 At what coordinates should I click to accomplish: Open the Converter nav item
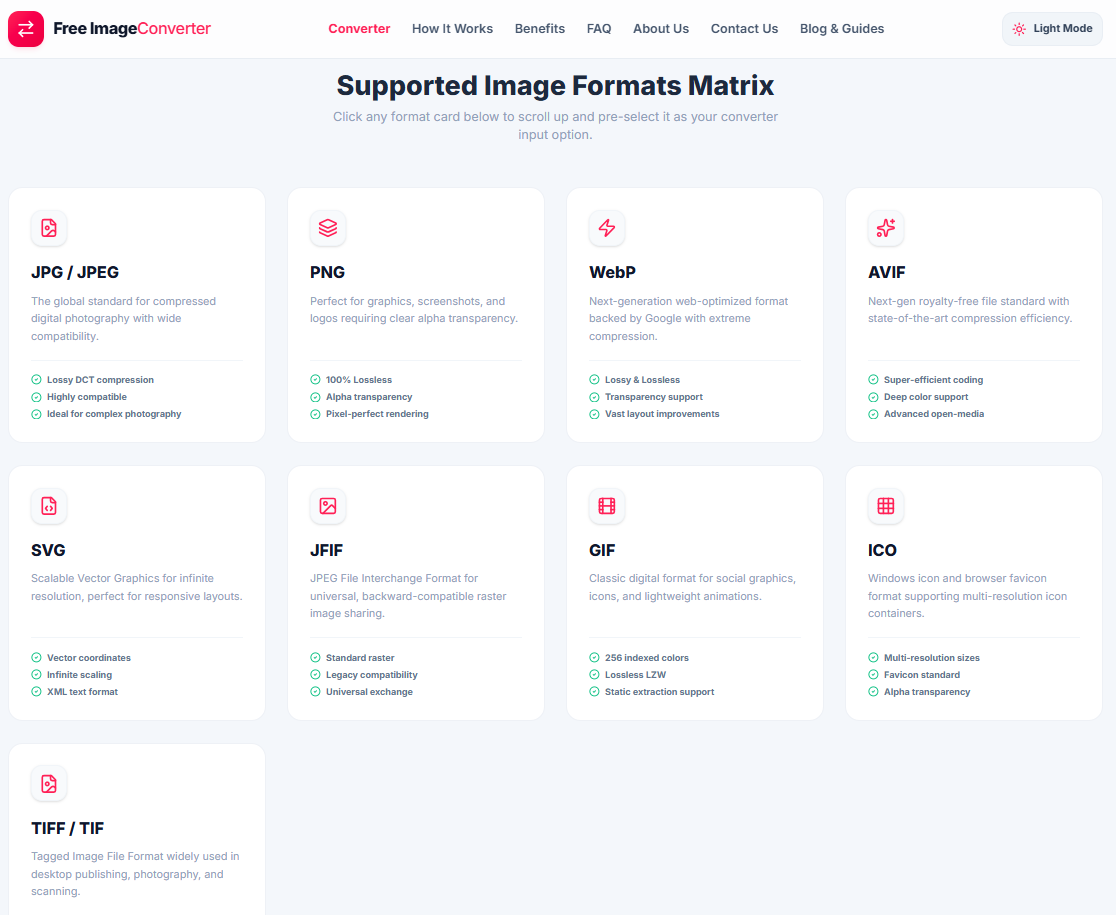(359, 29)
